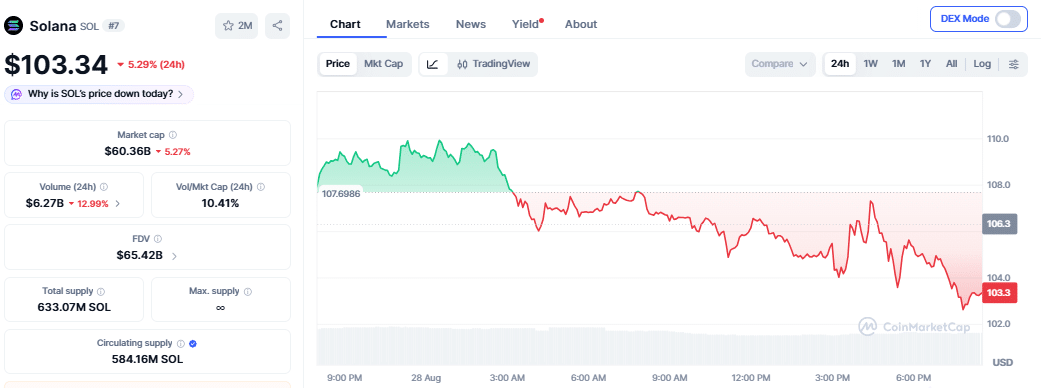Select the Mkt Cap chart toggle
The image size is (1041, 388).
coord(384,64)
